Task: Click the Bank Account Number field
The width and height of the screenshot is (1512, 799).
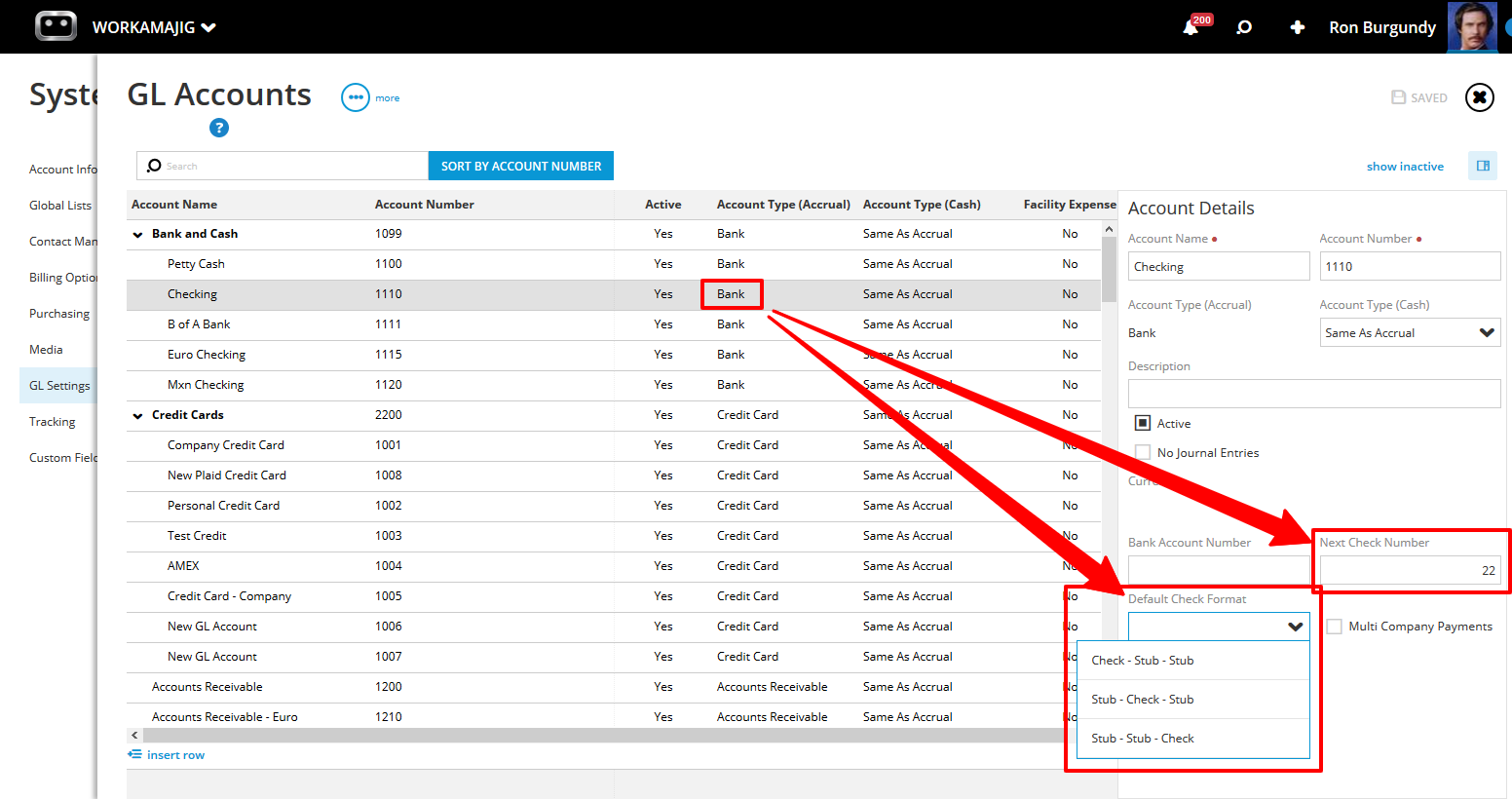Action: pos(1219,570)
